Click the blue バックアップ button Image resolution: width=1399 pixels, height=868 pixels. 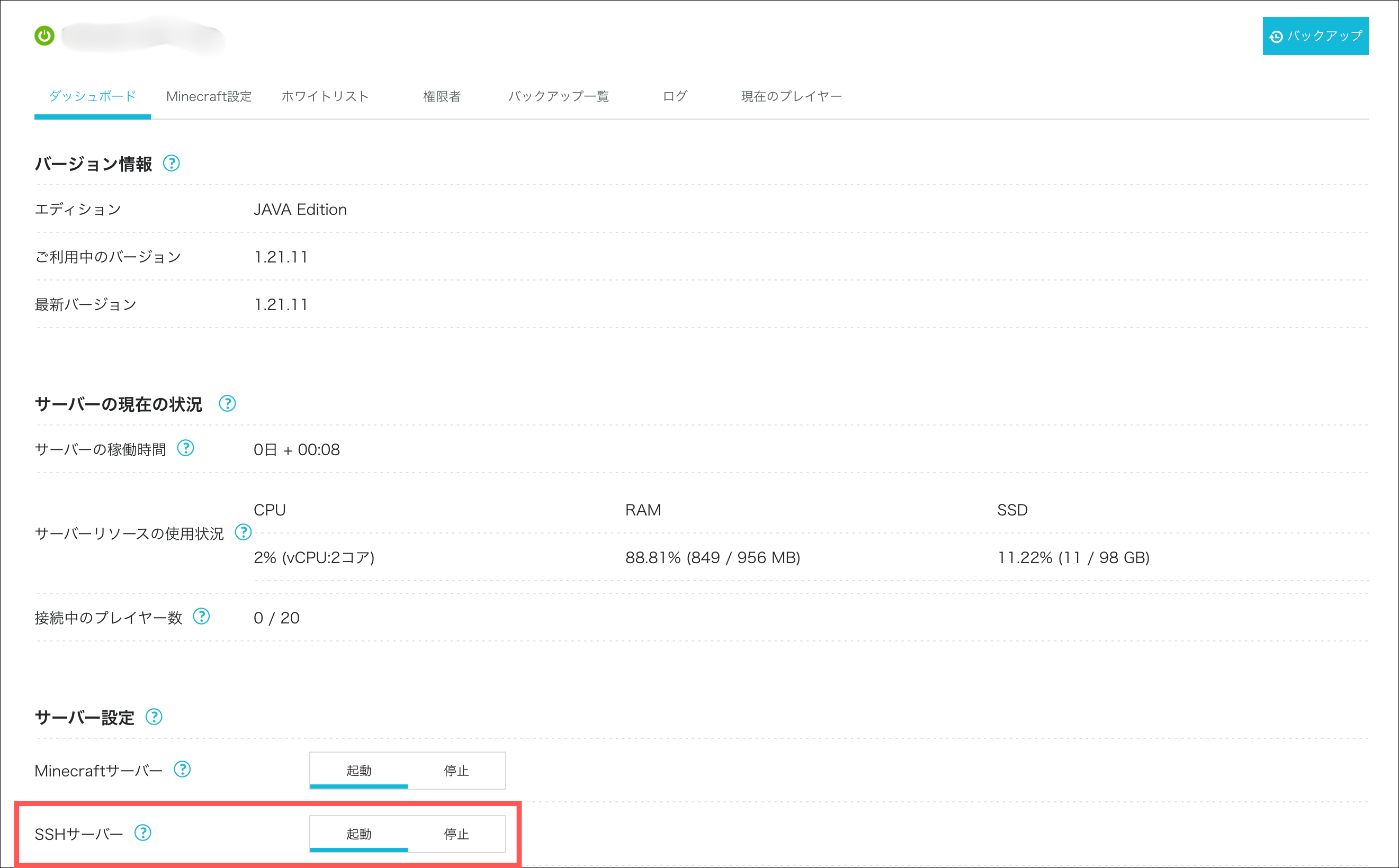coord(1315,36)
